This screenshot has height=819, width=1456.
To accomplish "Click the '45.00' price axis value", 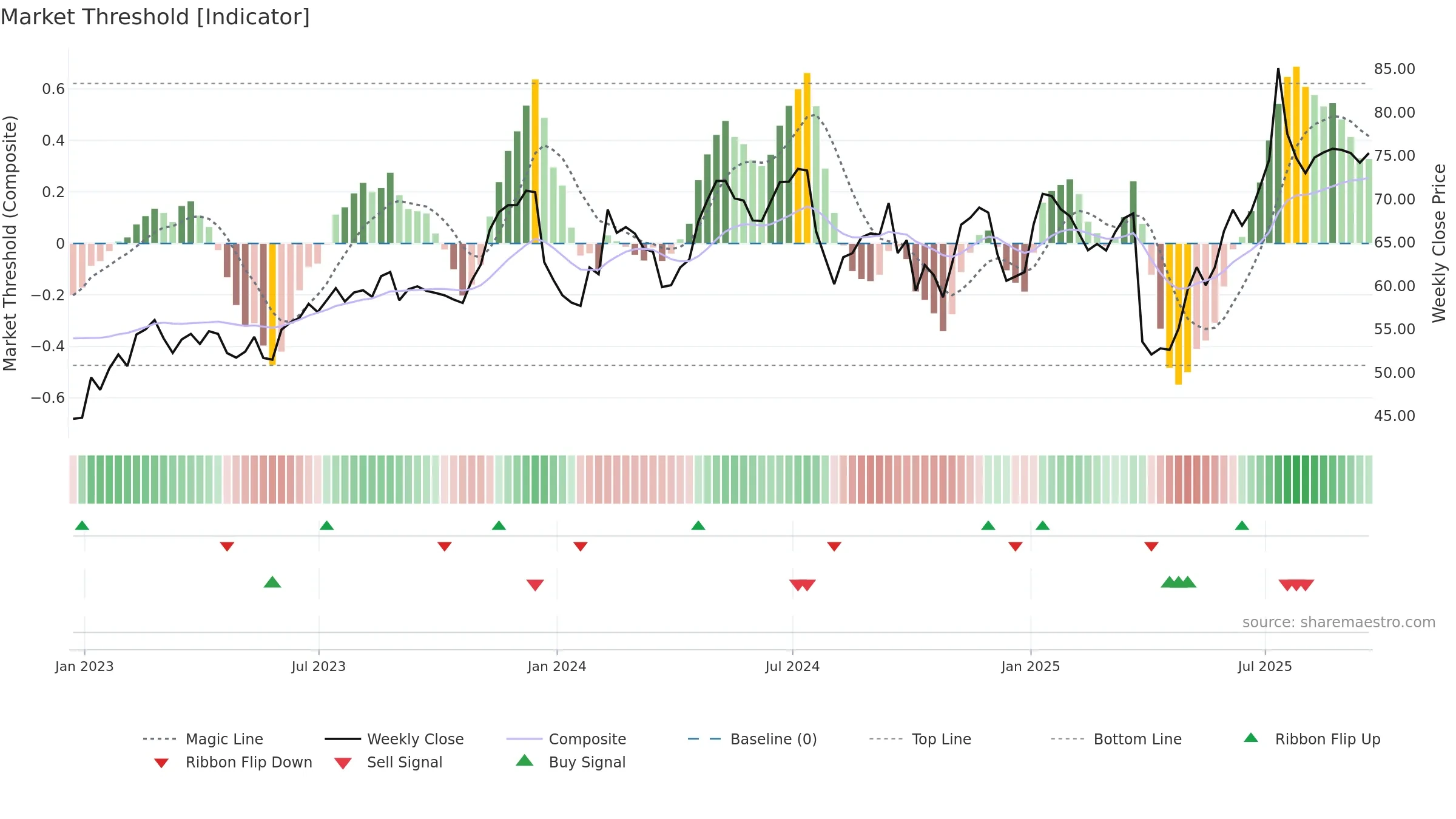I will [1395, 416].
